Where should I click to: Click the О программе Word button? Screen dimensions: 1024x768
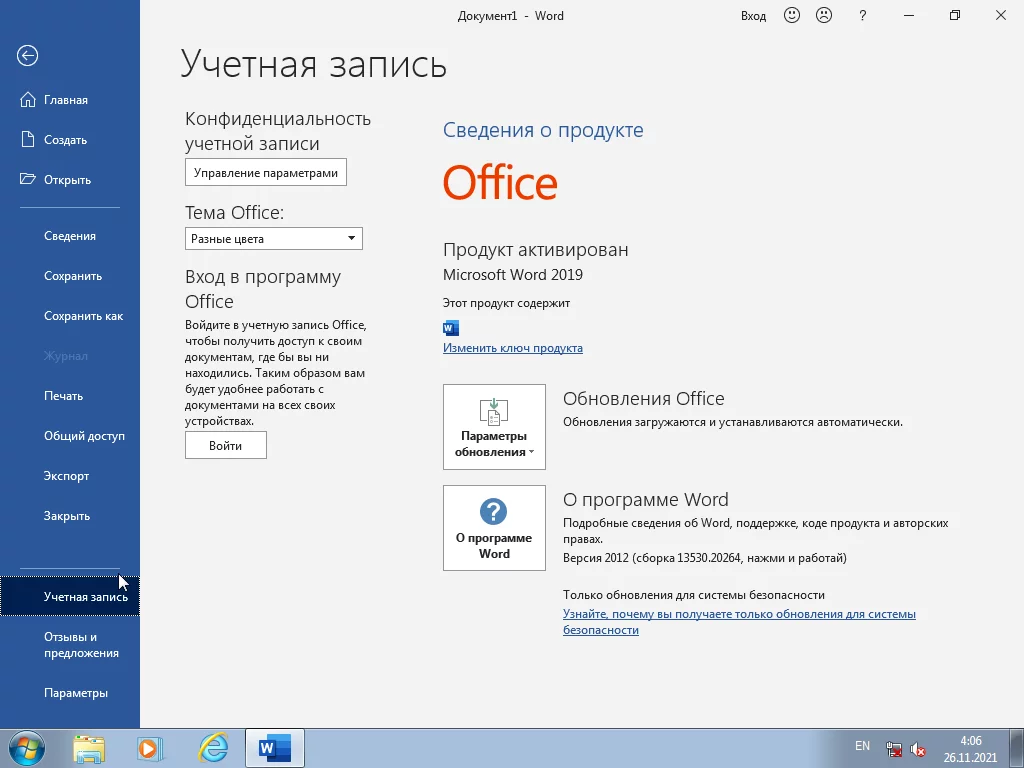click(x=494, y=528)
